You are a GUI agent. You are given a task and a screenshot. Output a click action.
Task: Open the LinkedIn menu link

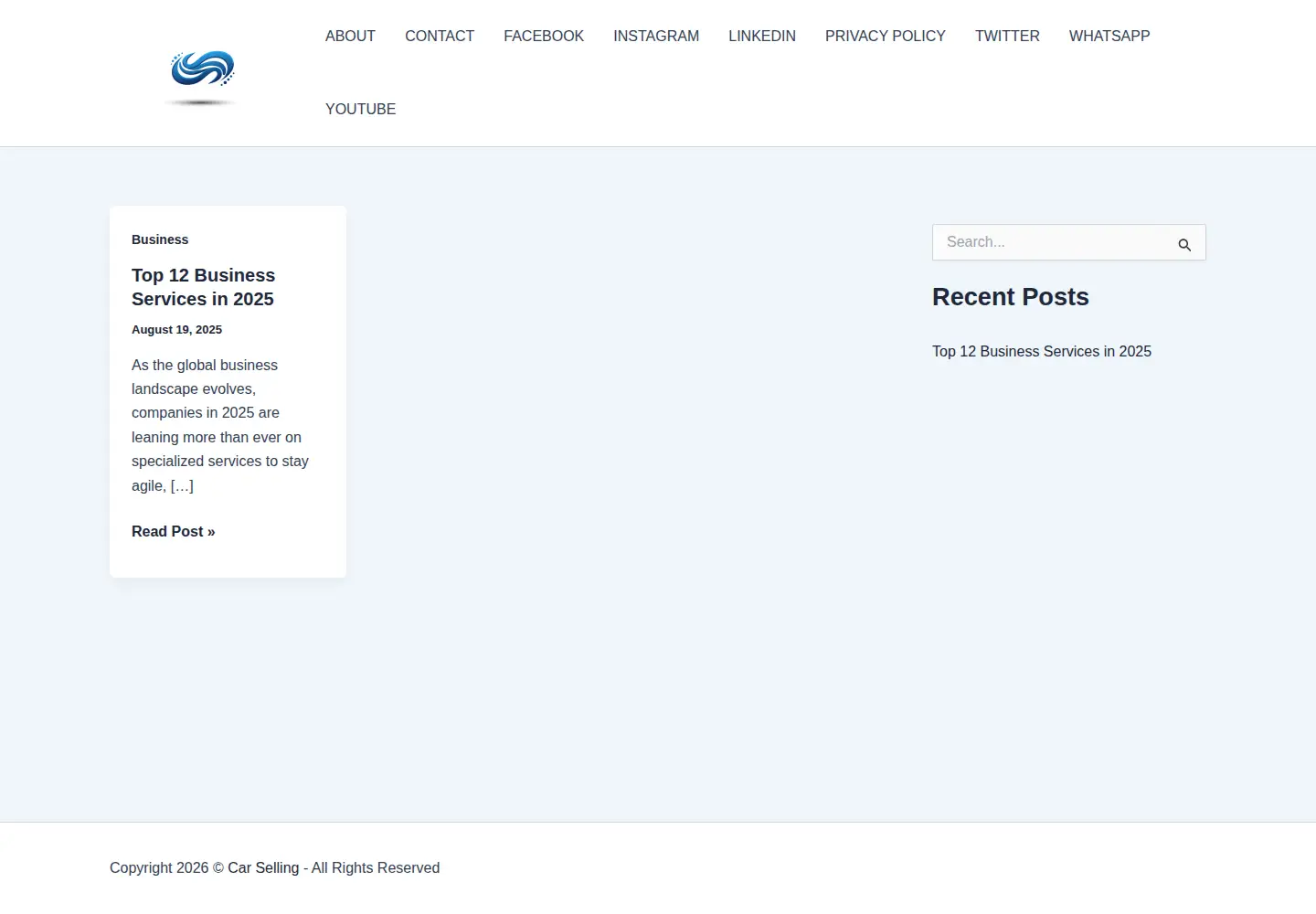point(762,36)
